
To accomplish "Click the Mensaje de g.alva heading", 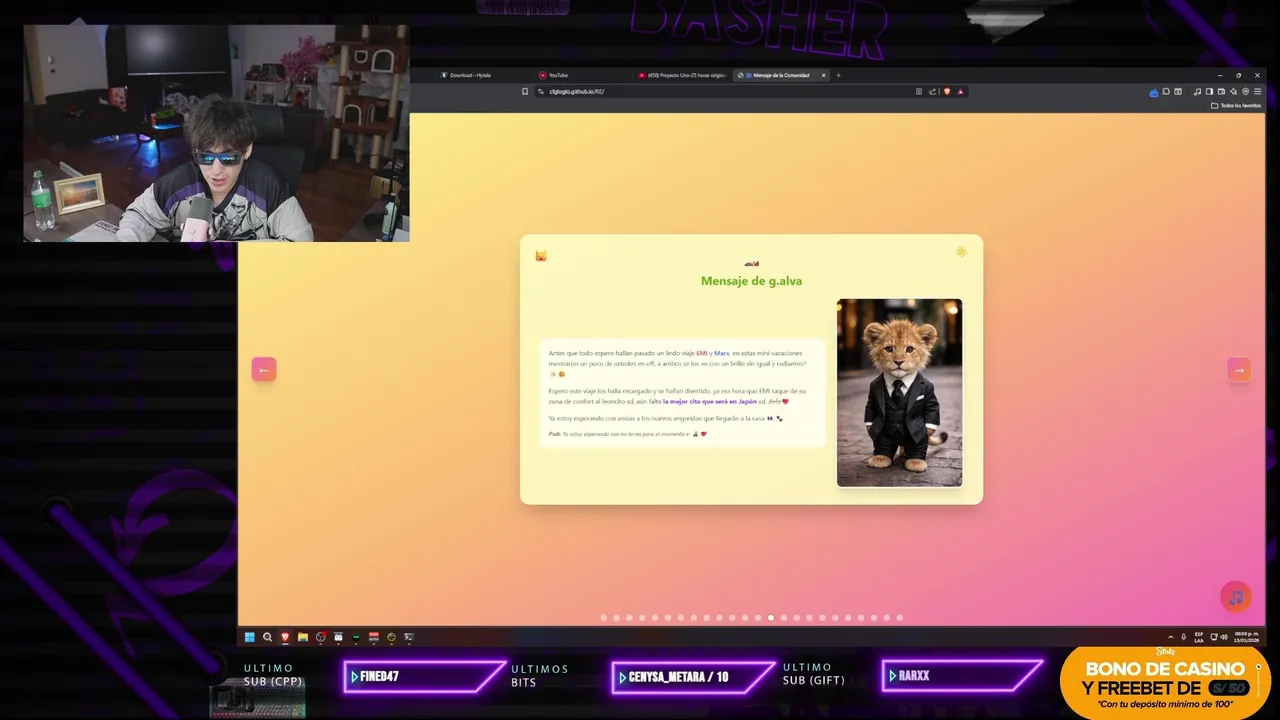I will tap(751, 281).
